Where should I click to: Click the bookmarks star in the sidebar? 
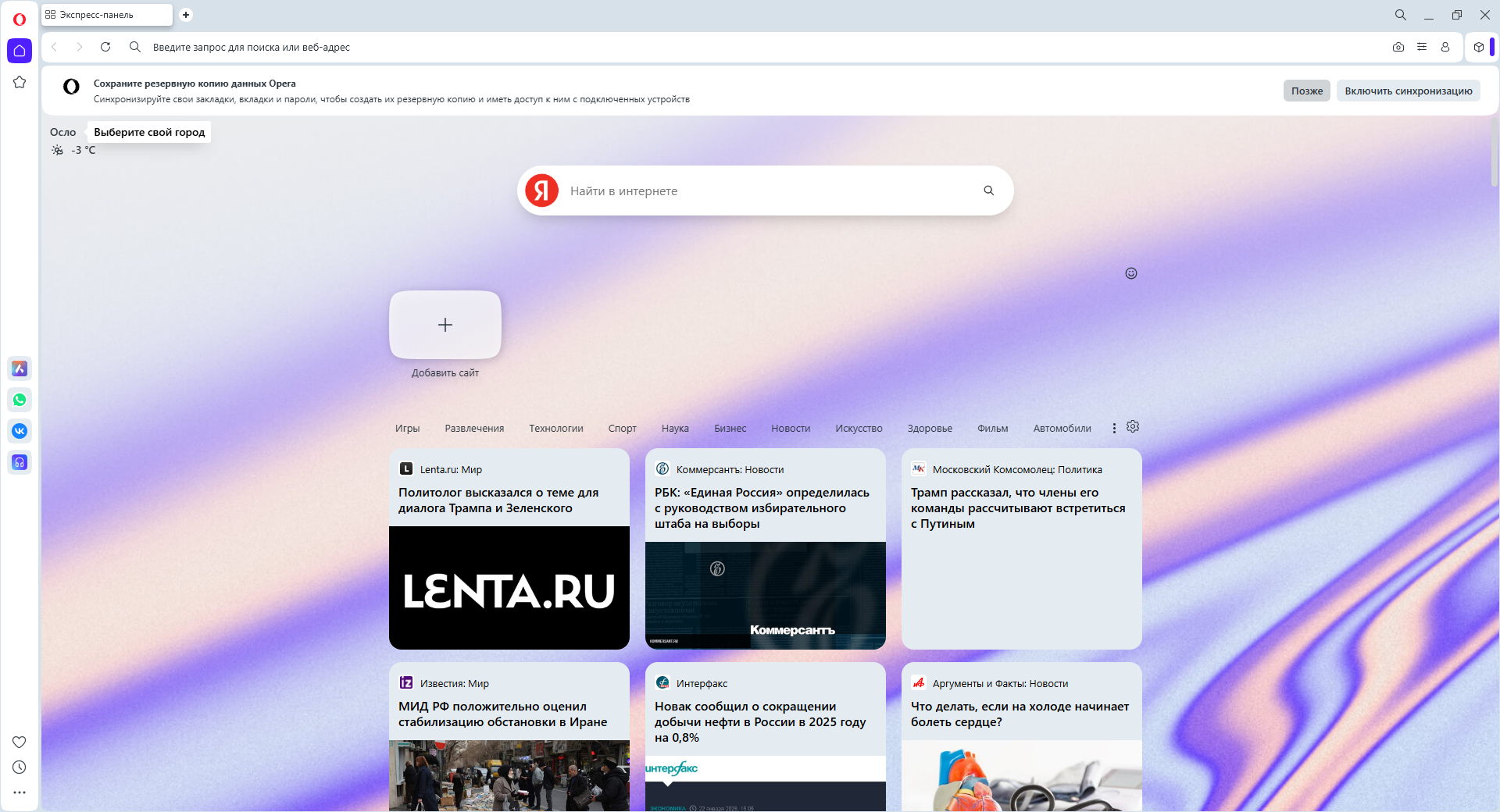20,82
